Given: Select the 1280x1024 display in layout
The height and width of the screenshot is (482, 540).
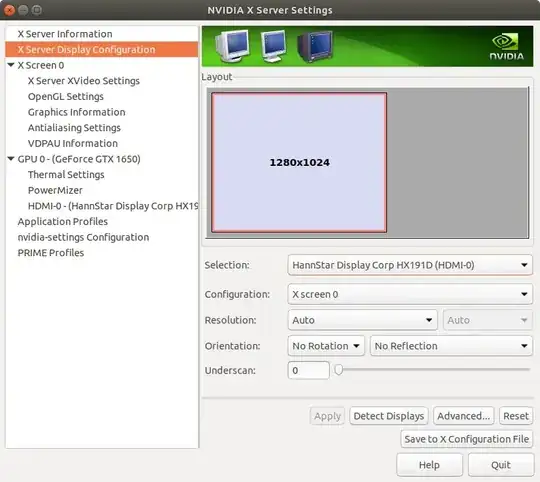Looking at the screenshot, I should point(299,162).
